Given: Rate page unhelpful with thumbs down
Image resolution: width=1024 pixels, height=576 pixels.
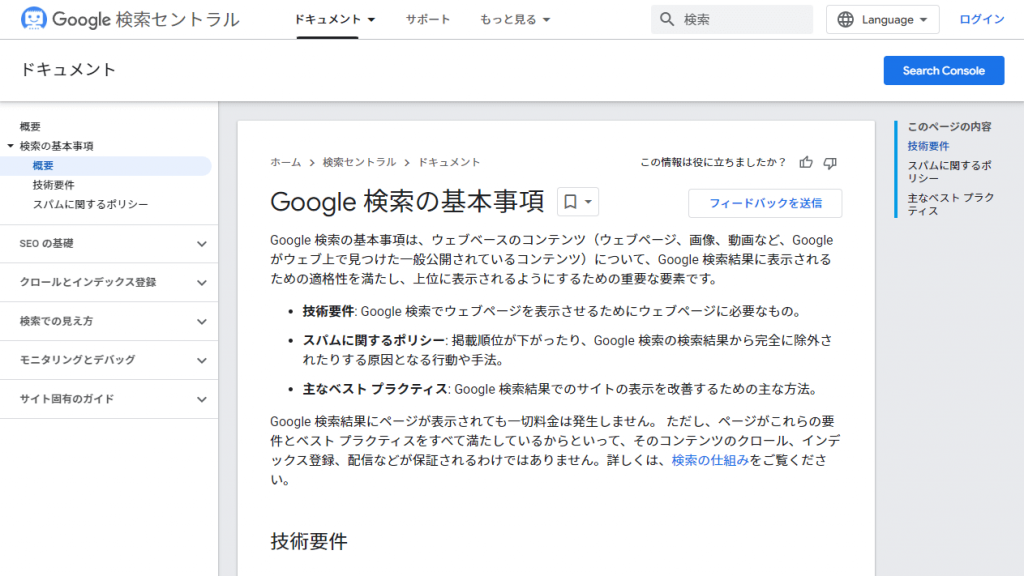Looking at the screenshot, I should coord(830,163).
